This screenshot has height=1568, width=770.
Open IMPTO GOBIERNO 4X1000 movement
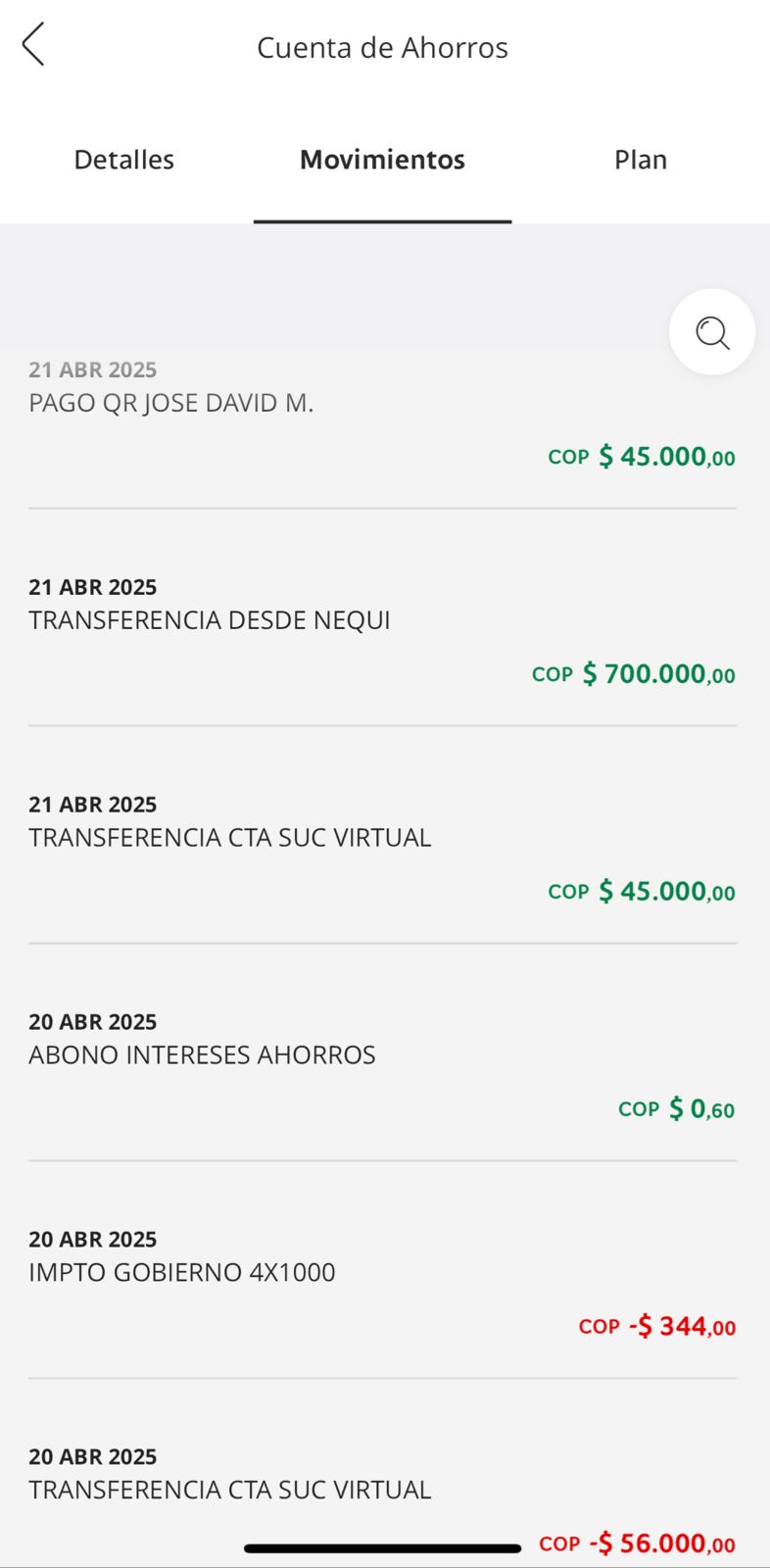pyautogui.click(x=182, y=1273)
